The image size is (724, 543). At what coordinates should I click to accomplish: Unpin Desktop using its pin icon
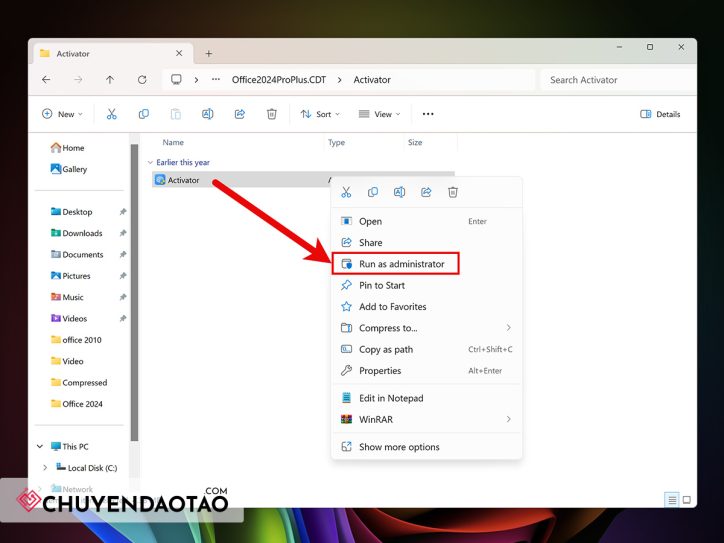point(123,212)
